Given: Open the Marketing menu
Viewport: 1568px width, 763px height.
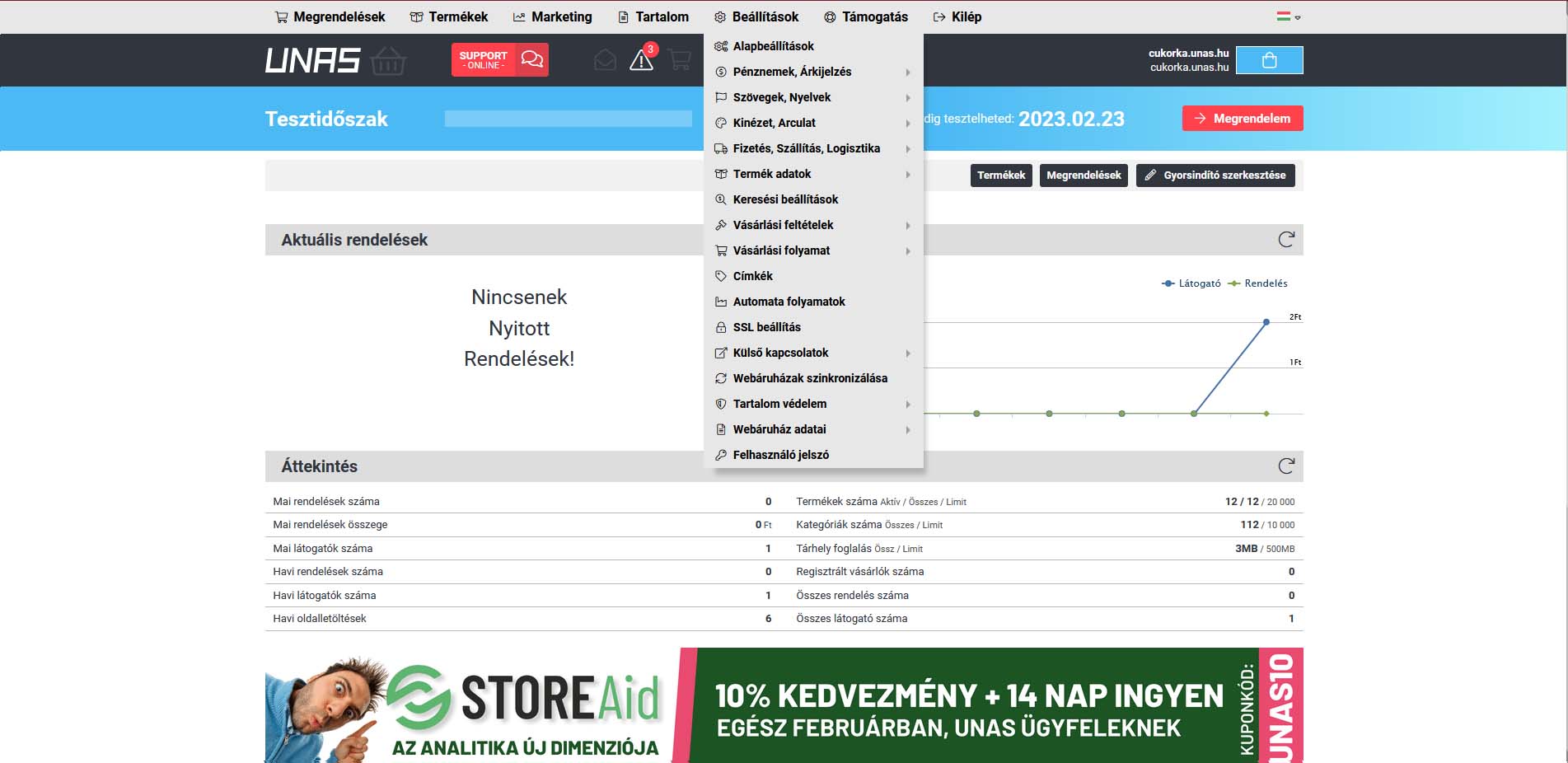Looking at the screenshot, I should click(552, 16).
